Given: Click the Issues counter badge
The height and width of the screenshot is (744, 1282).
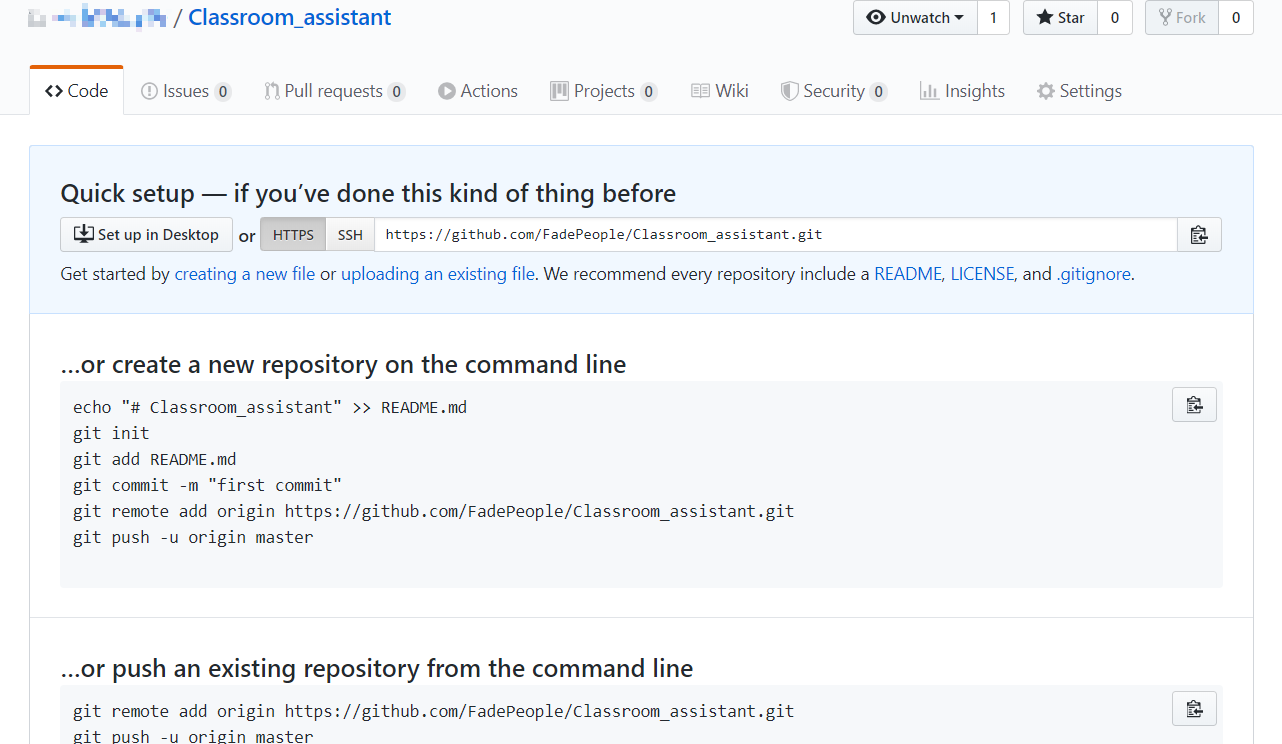Looking at the screenshot, I should pos(223,92).
